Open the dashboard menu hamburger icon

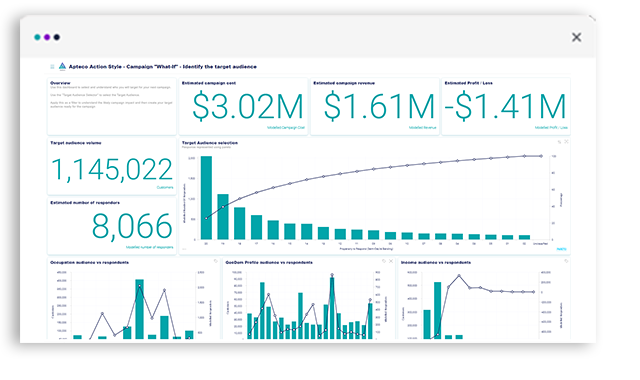click(x=52, y=67)
